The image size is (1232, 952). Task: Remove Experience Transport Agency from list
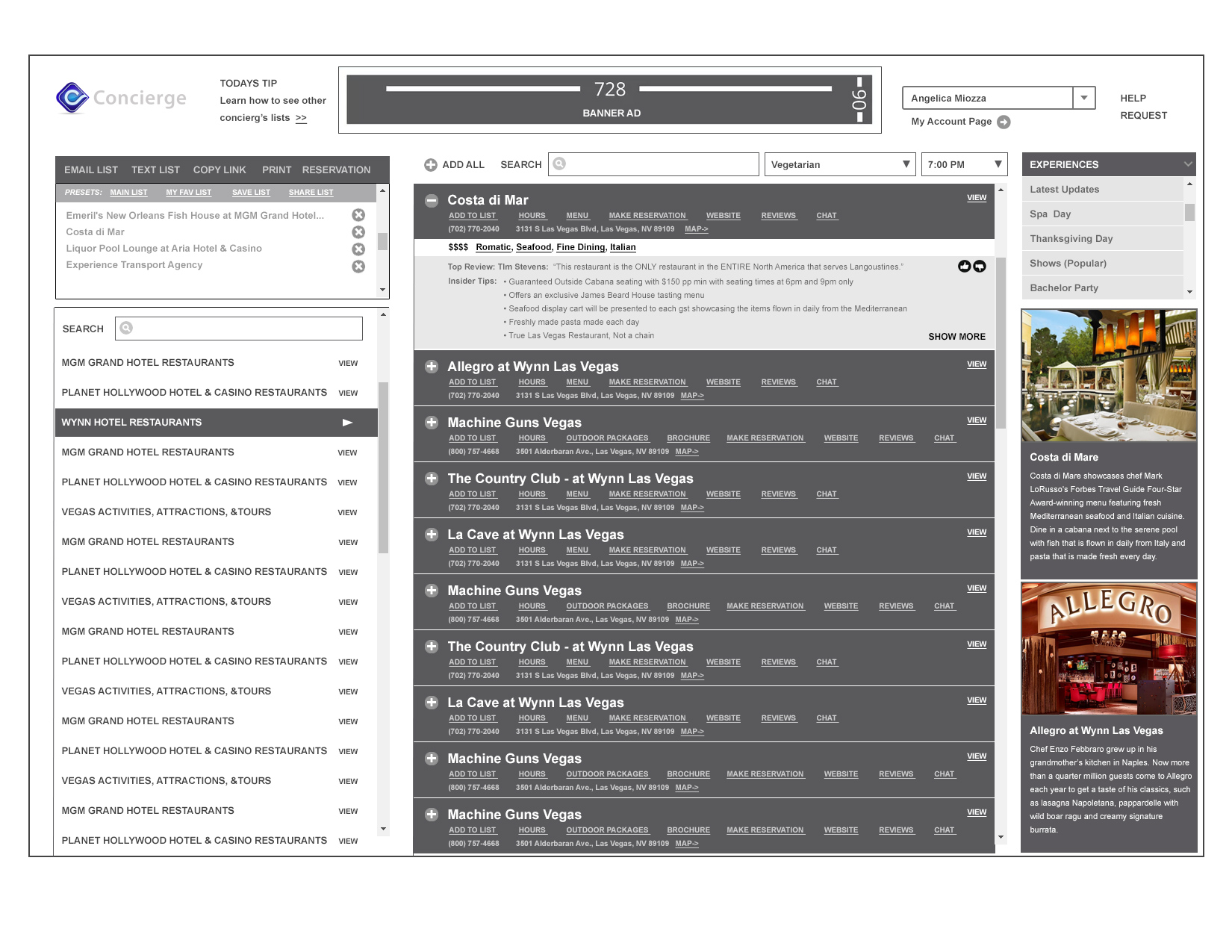[358, 267]
